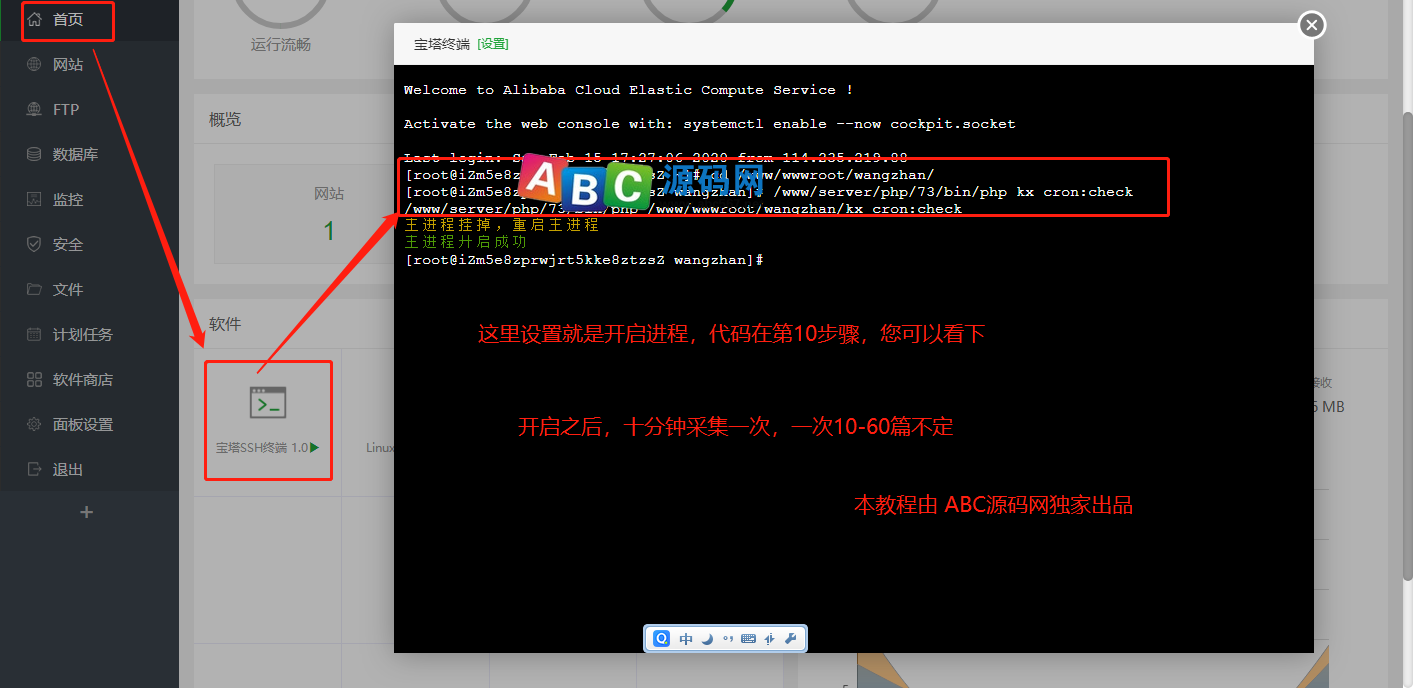This screenshot has height=688, width=1413.
Task: Open the [设置] link beside 宝塔终端
Action: coord(493,44)
